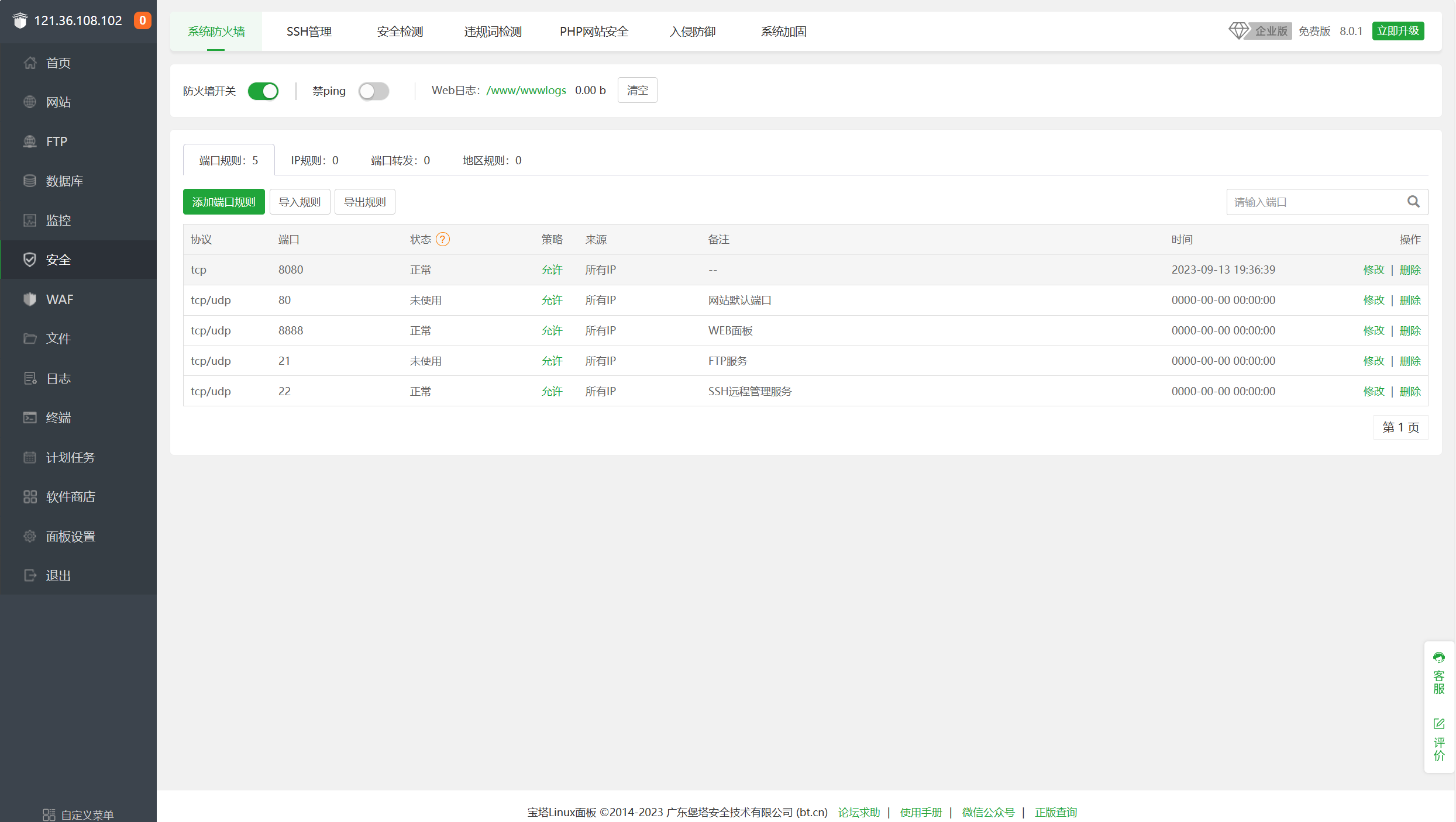Click 删除 for port 8080 rule
Image resolution: width=1456 pixels, height=822 pixels.
[1410, 270]
